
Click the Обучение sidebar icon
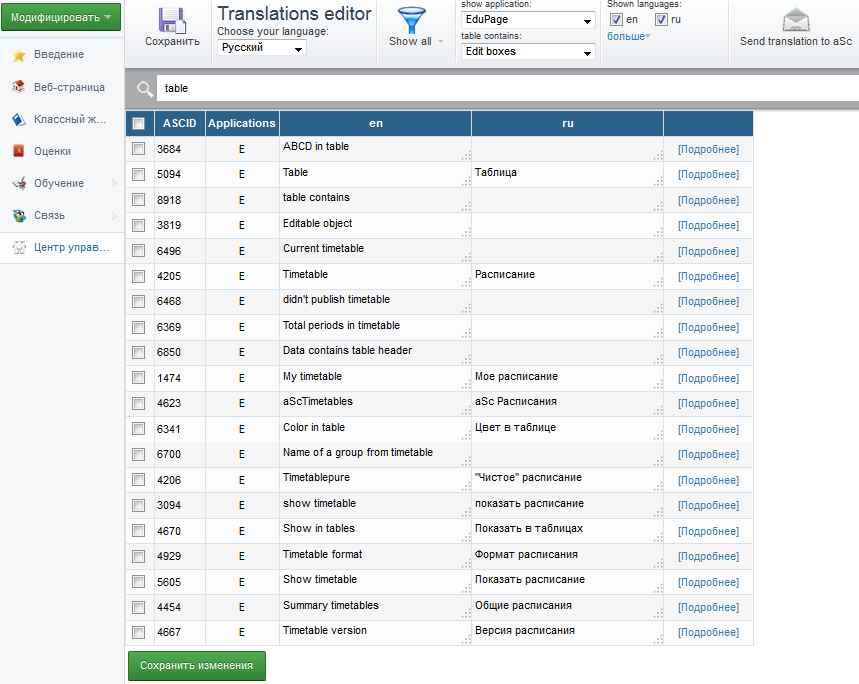tap(19, 183)
